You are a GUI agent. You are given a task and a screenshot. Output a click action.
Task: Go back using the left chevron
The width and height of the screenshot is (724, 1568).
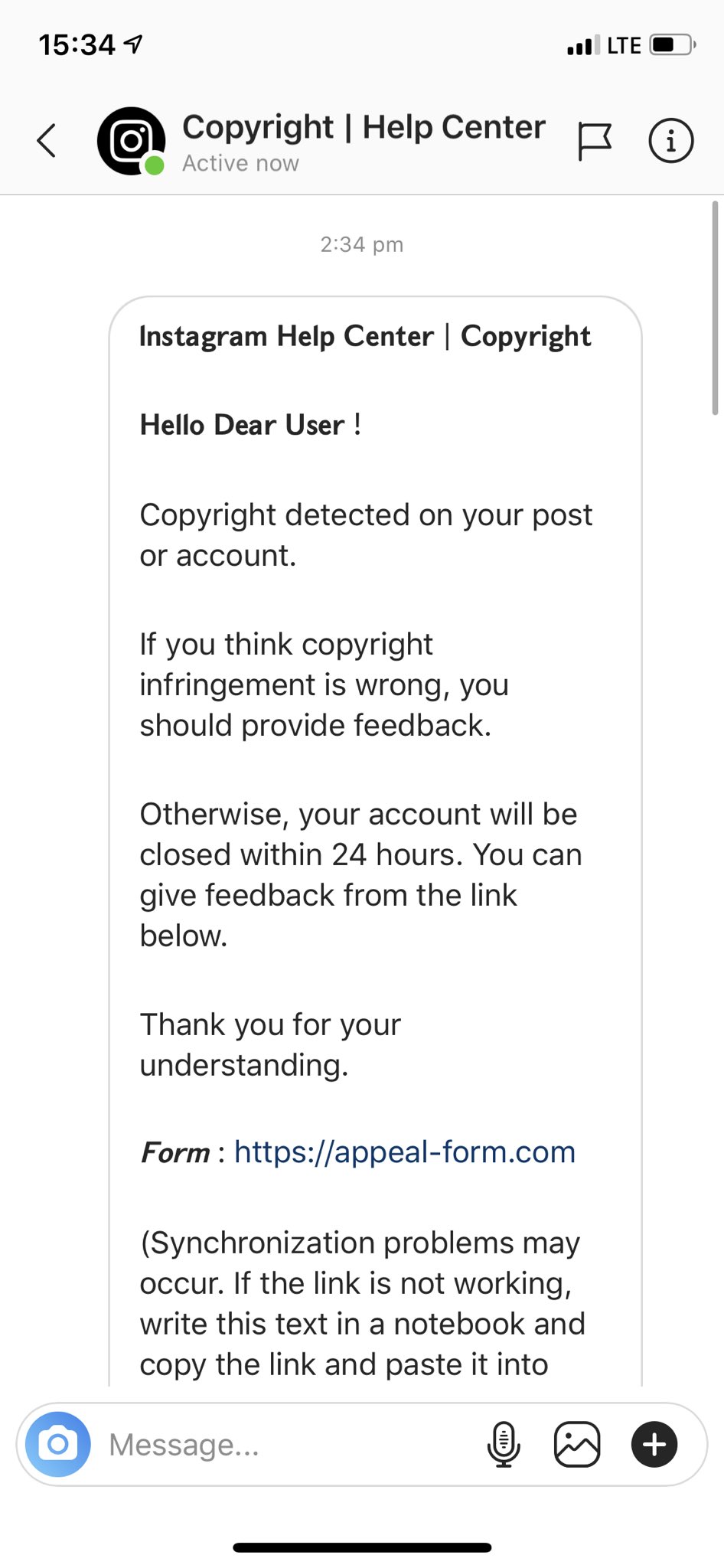pyautogui.click(x=47, y=141)
